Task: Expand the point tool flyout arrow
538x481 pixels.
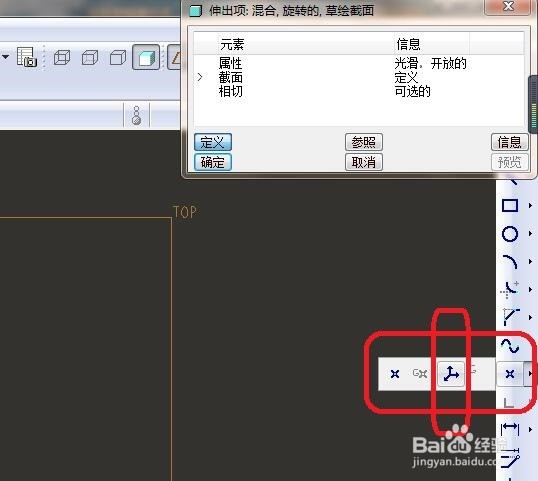Action: tap(529, 374)
